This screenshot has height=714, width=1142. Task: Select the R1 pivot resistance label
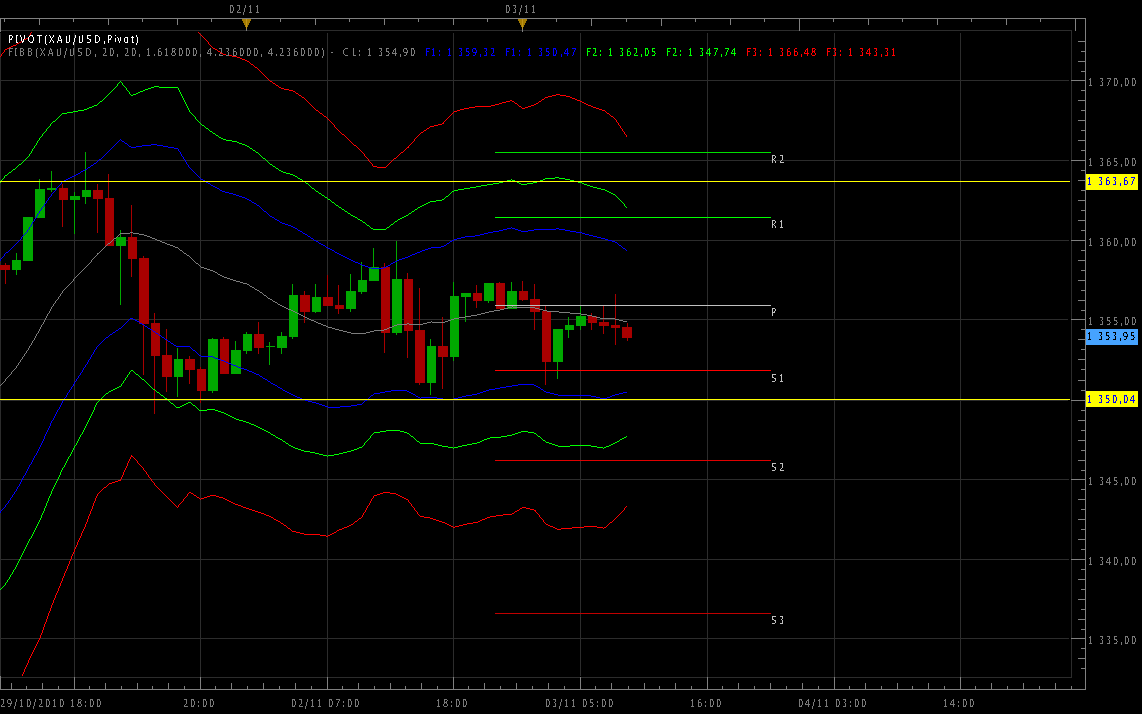tap(777, 224)
